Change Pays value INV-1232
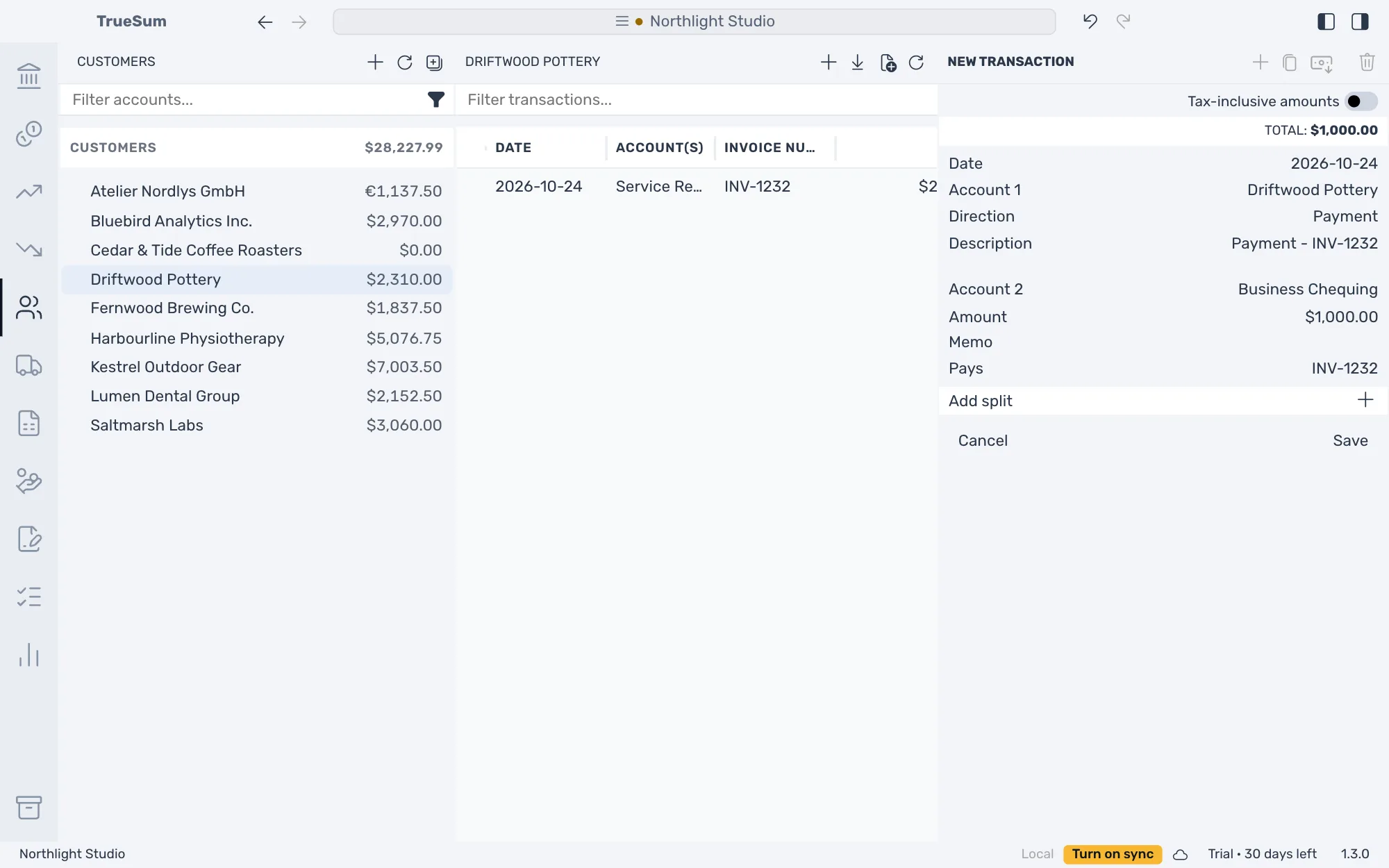The image size is (1389, 868). tap(1344, 368)
